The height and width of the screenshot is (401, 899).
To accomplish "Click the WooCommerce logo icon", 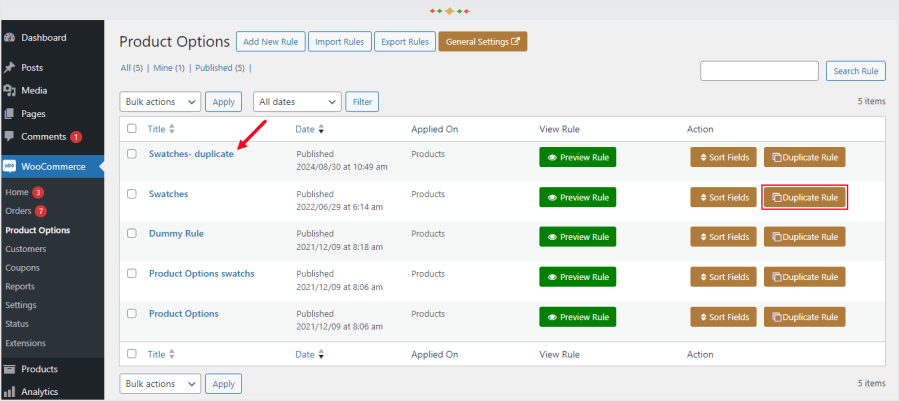I will (9, 166).
